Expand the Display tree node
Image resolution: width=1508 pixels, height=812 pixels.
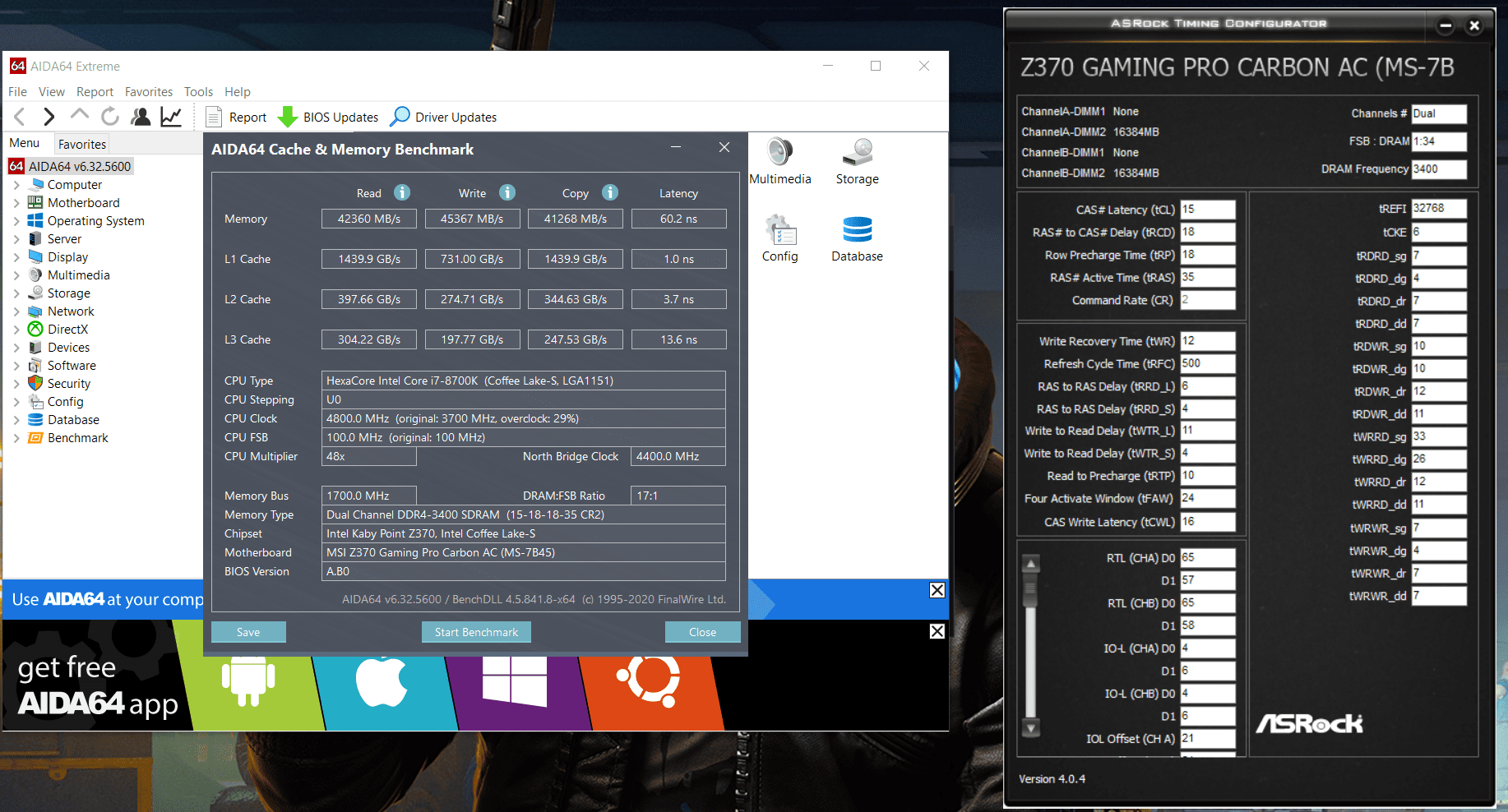pyautogui.click(x=16, y=257)
